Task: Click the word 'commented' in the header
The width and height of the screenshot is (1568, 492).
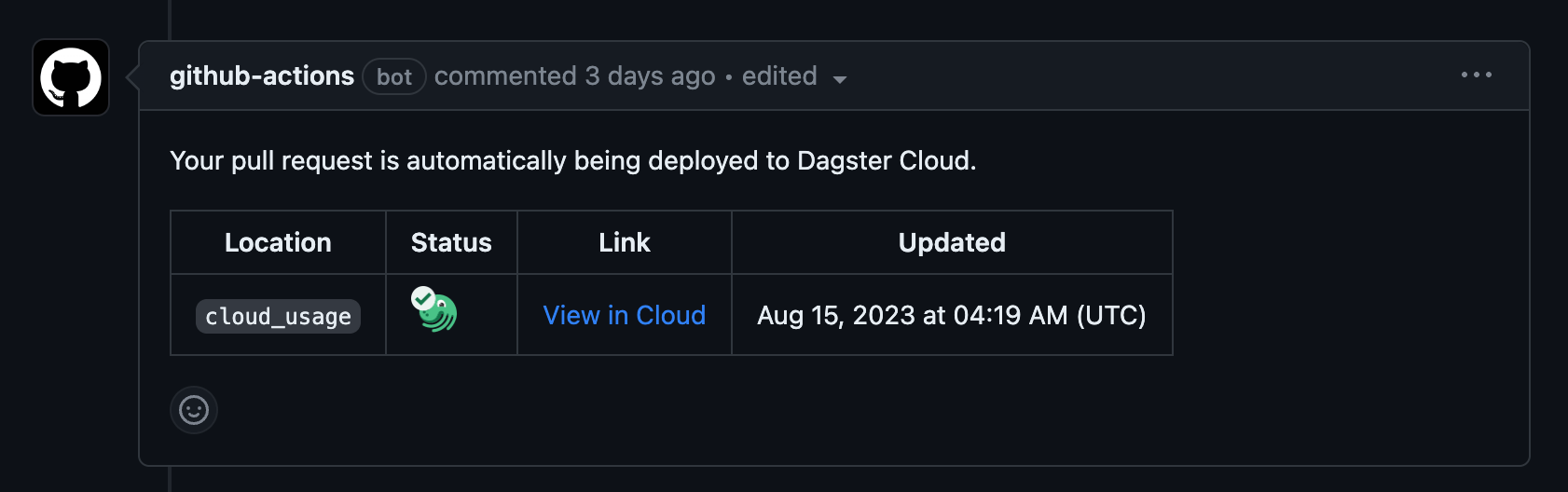Action: coord(505,76)
